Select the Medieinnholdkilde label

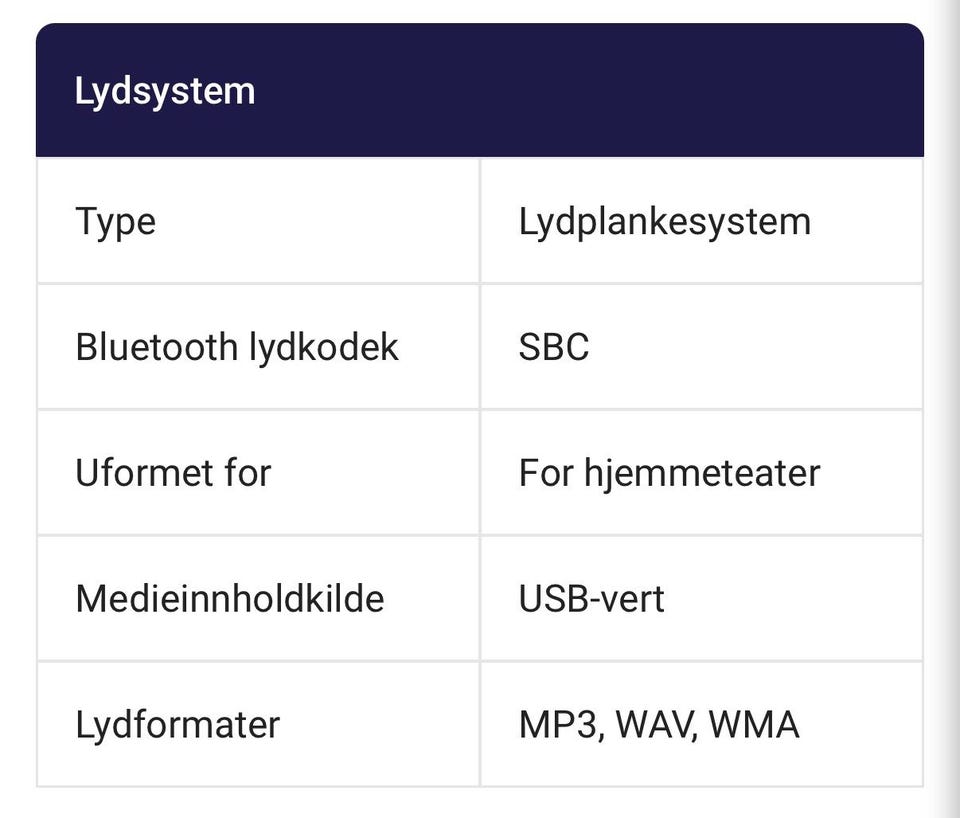pyautogui.click(x=230, y=598)
